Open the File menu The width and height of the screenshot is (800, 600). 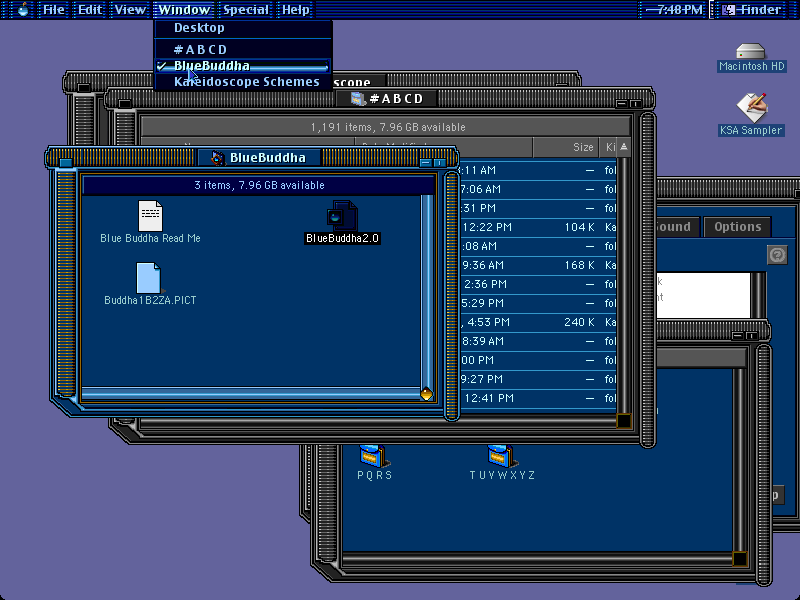53,9
